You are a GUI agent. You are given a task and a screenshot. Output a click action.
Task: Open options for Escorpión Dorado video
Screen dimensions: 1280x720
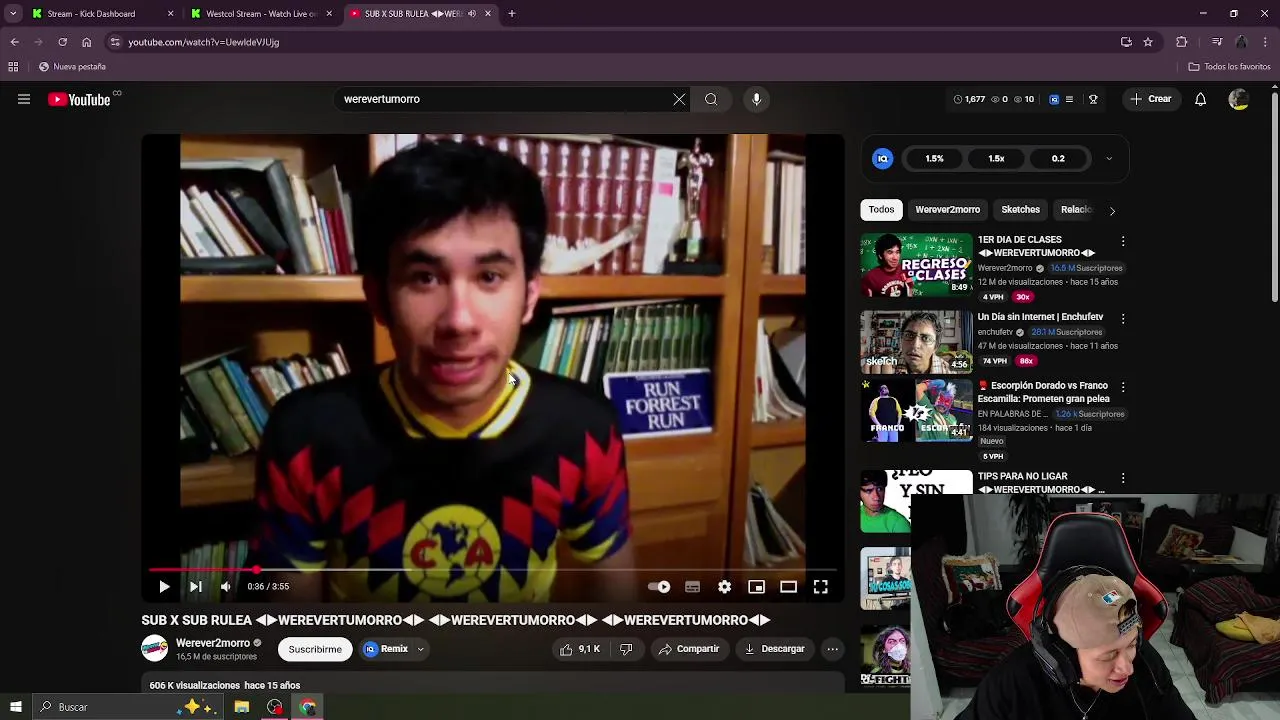pyautogui.click(x=1123, y=387)
